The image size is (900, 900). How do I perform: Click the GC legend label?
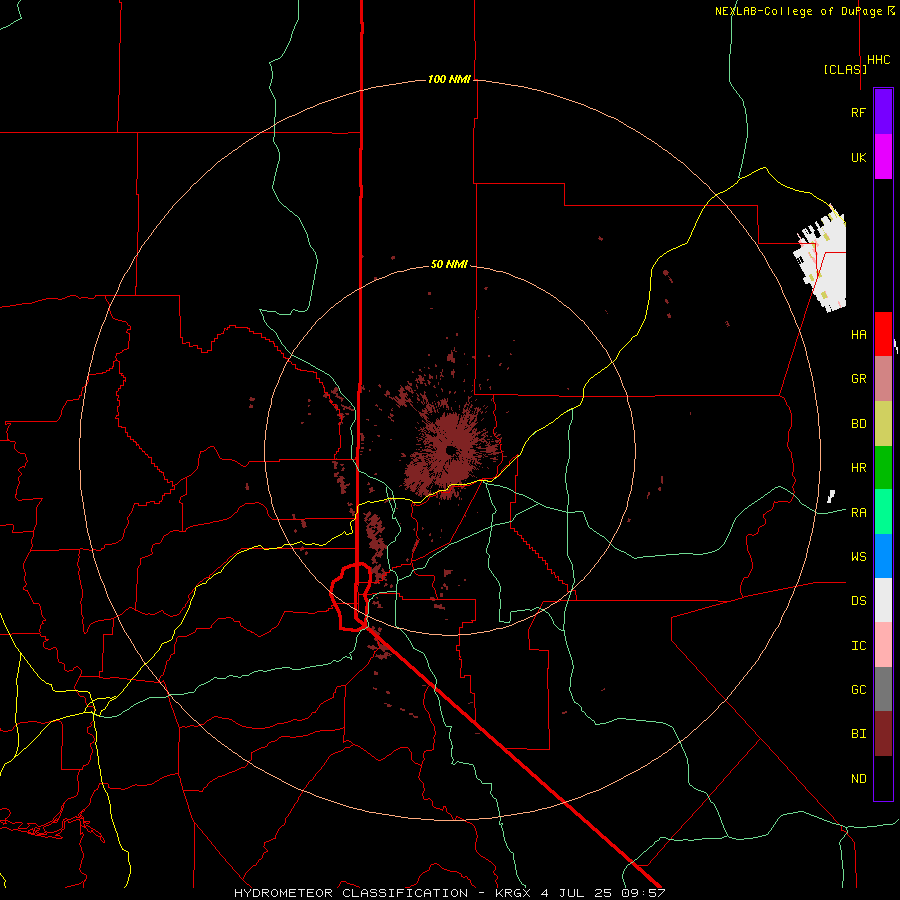858,690
